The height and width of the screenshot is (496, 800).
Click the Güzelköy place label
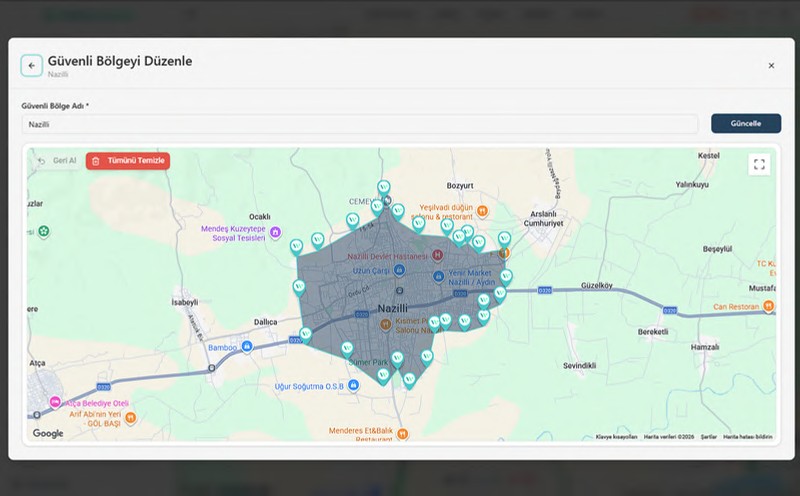point(596,285)
